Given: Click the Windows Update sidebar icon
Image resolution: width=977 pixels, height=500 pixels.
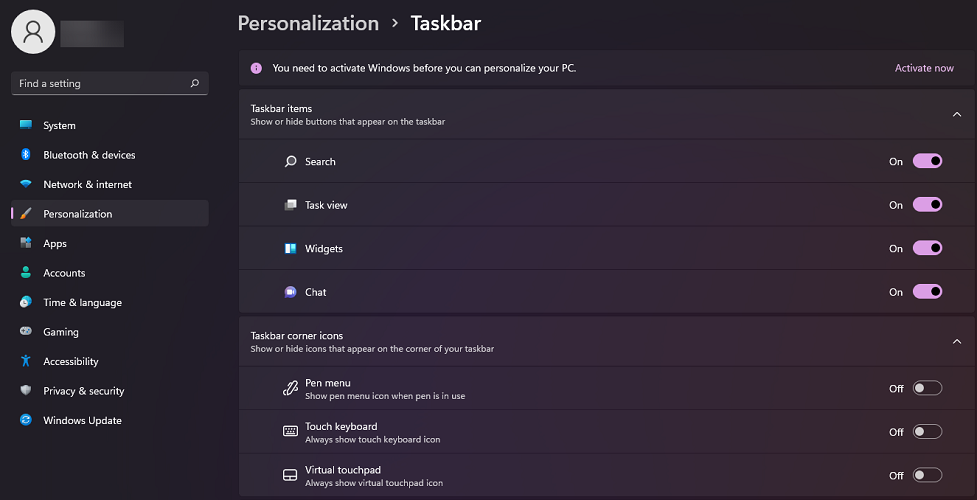Looking at the screenshot, I should click(x=26, y=420).
